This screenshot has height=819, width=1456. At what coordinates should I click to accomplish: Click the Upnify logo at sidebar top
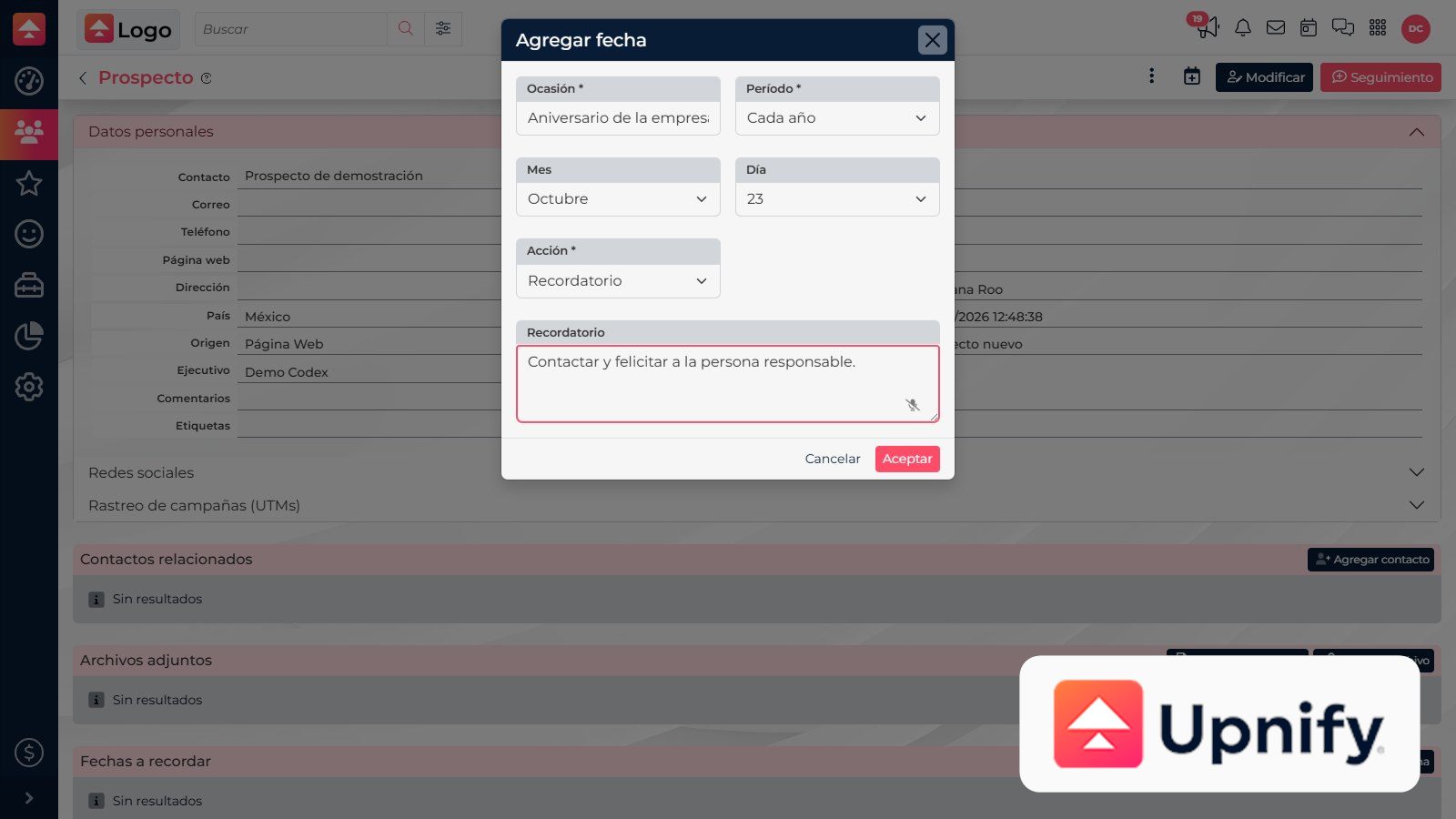(x=29, y=29)
